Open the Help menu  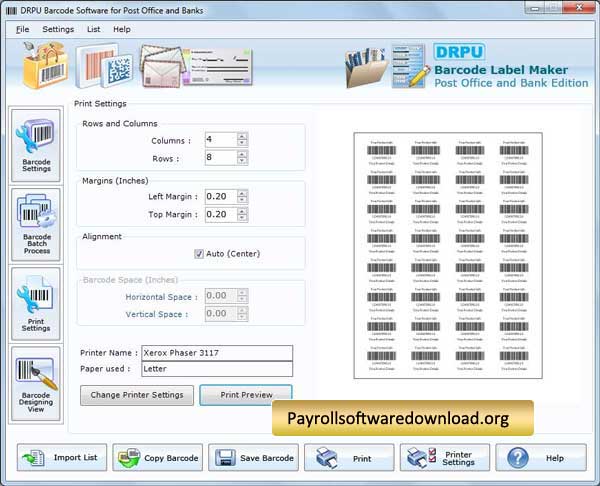[122, 29]
